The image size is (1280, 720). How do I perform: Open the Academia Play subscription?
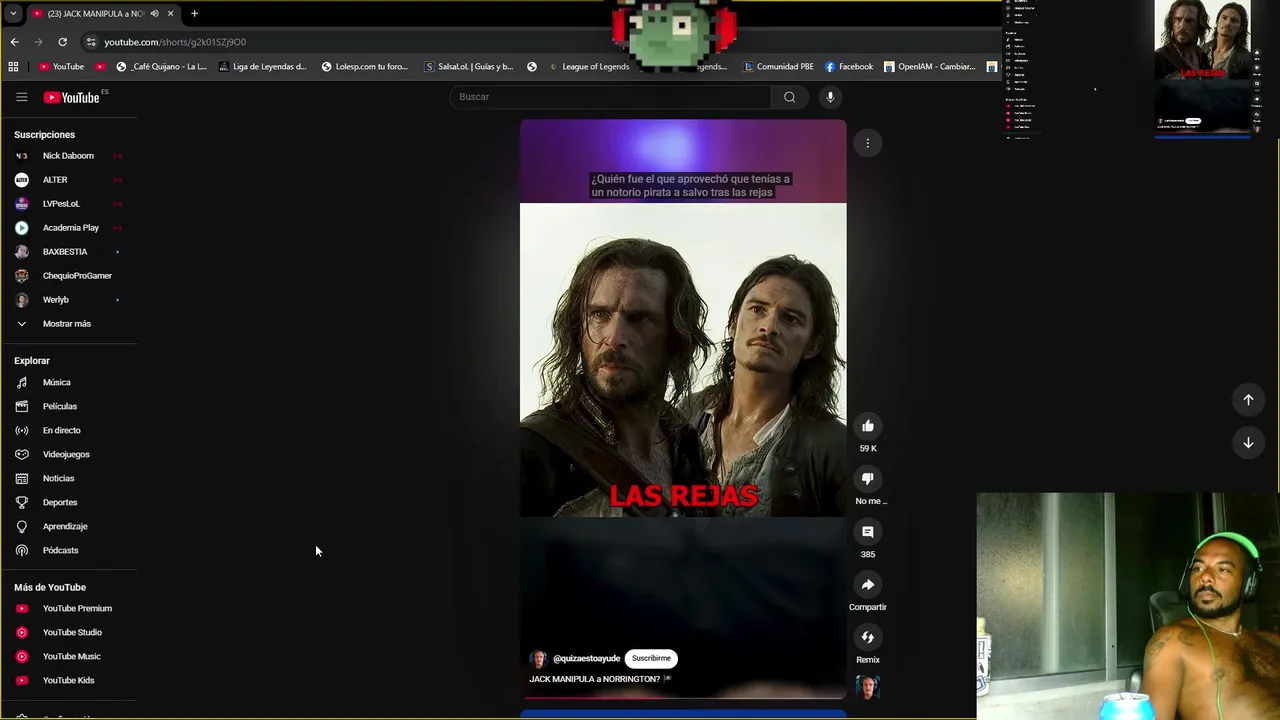[x=70, y=228]
